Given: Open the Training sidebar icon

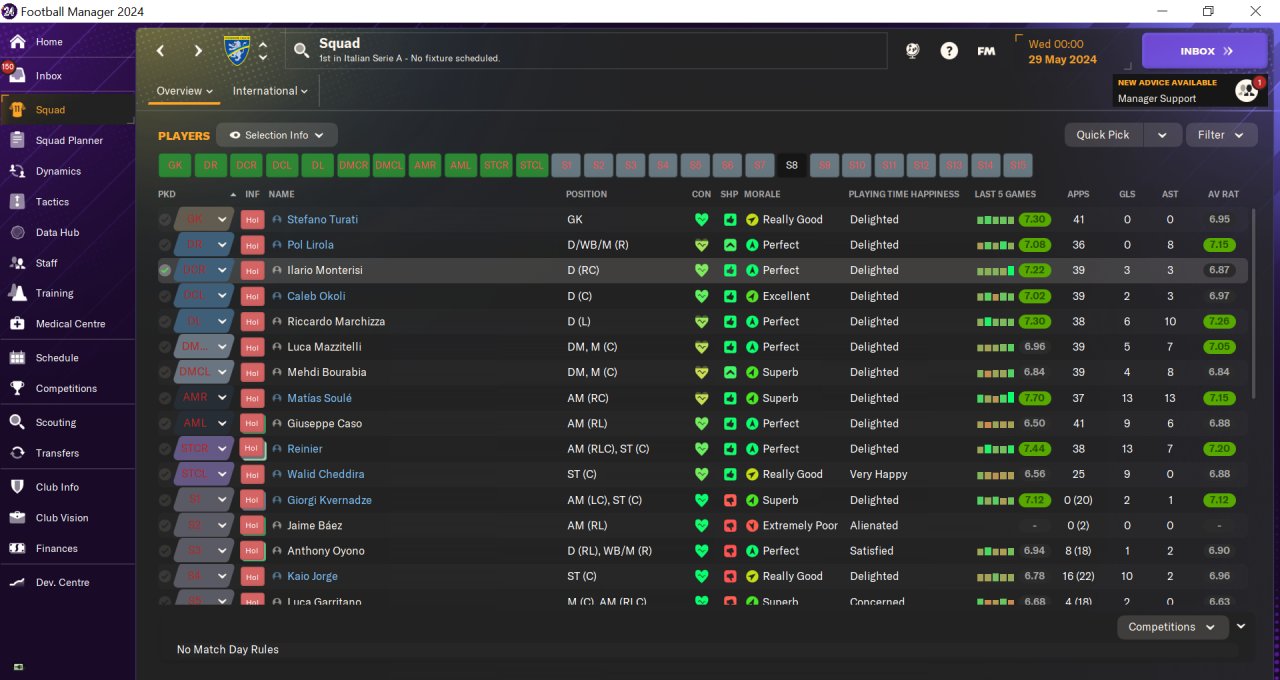Looking at the screenshot, I should 17,294.
